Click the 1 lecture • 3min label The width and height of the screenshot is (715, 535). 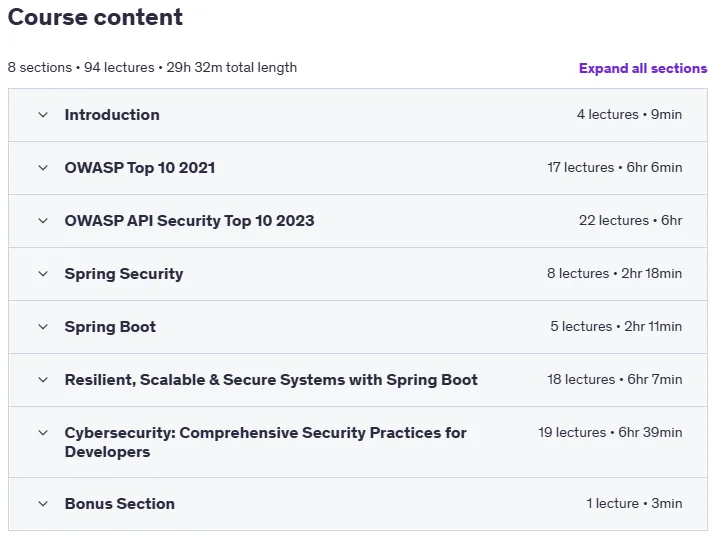[634, 504]
